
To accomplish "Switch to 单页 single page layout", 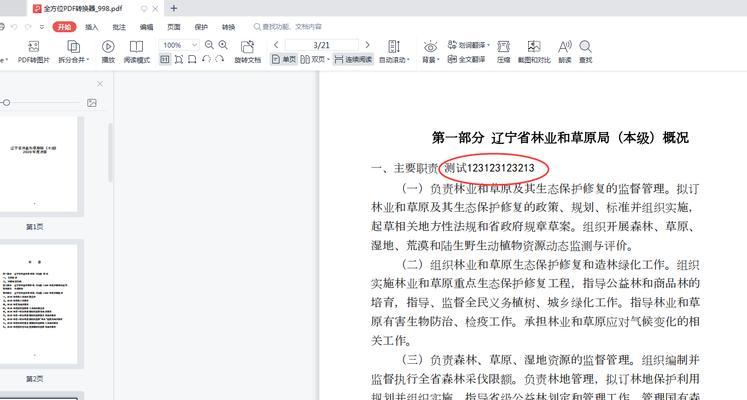I will click(x=284, y=60).
